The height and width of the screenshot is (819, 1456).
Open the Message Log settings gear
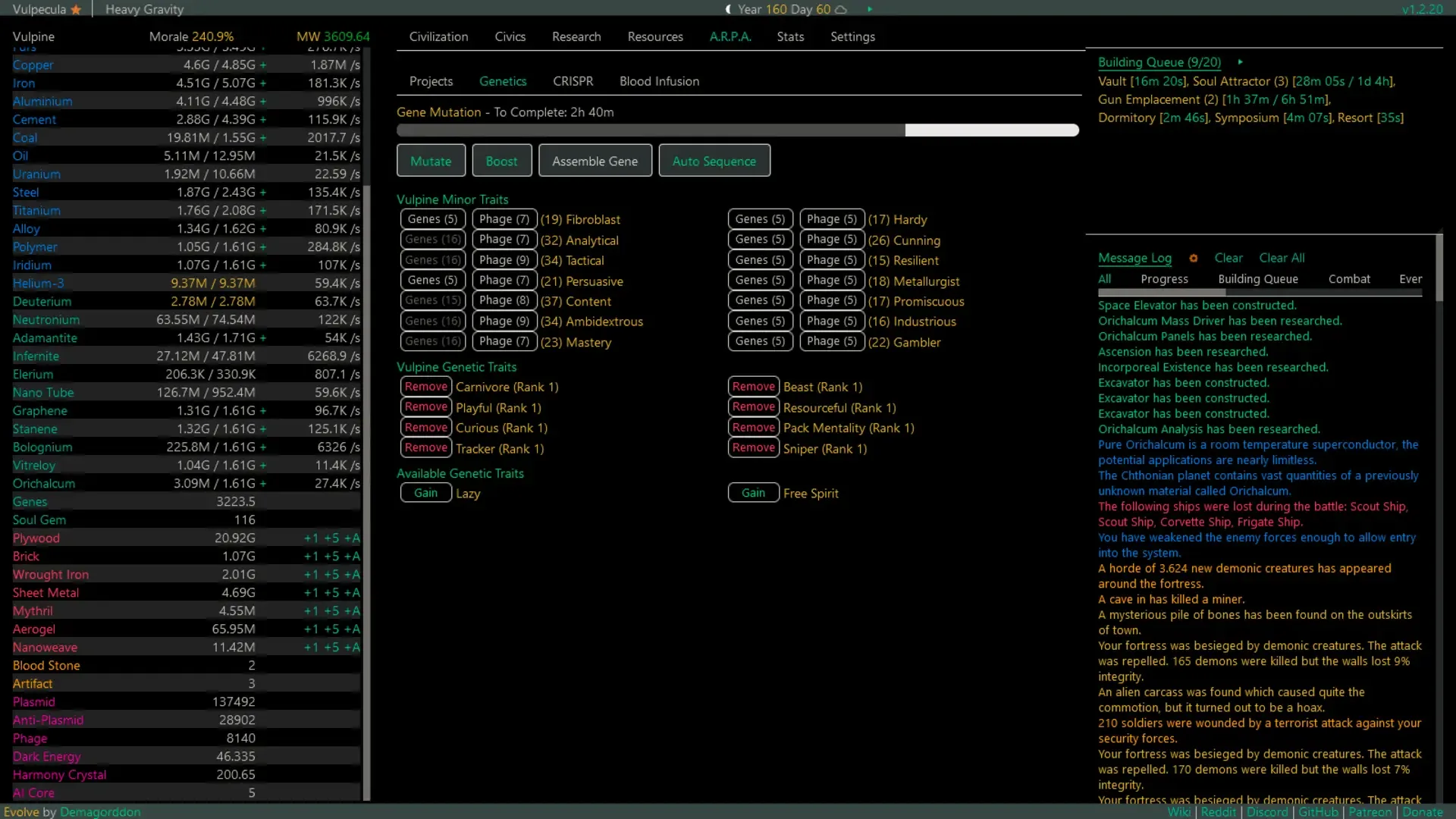pos(1193,259)
